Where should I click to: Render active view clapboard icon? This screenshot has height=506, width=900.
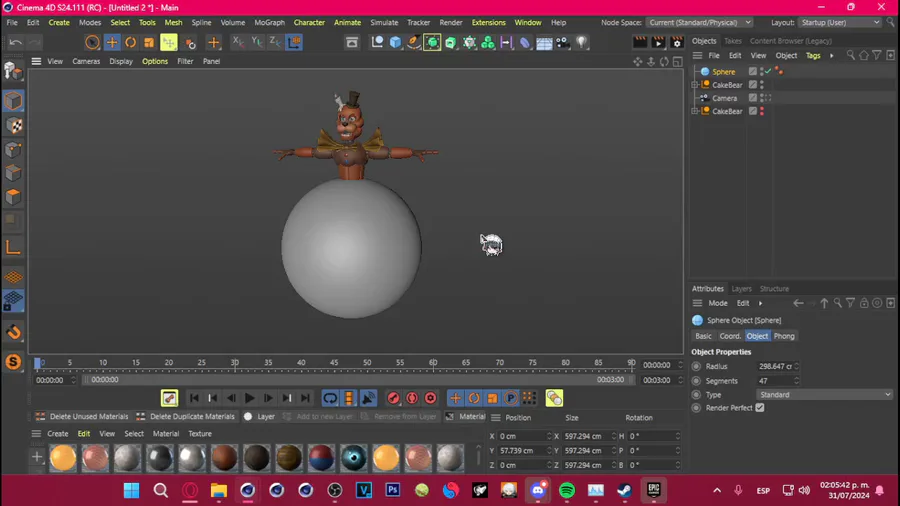tap(640, 42)
